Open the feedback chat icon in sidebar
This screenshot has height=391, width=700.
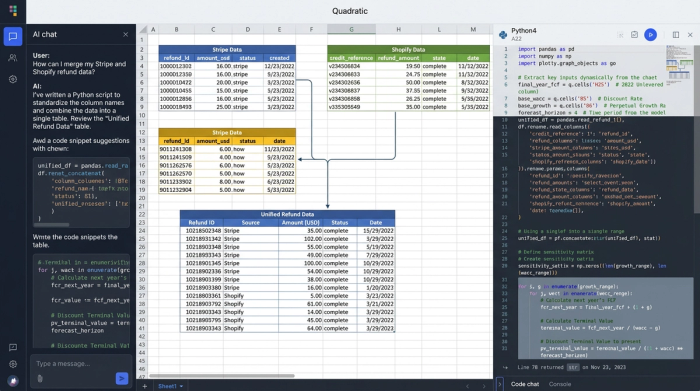[x=13, y=347]
